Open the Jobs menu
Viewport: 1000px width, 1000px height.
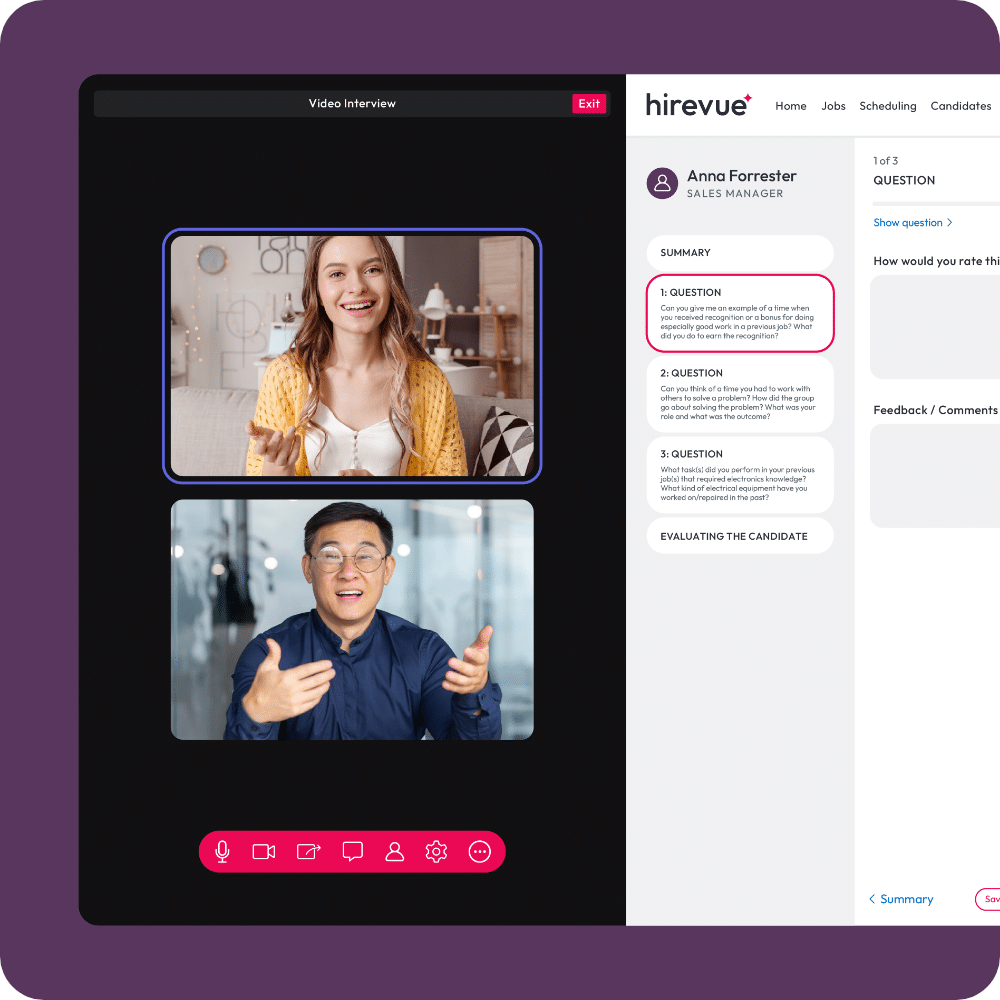[833, 106]
